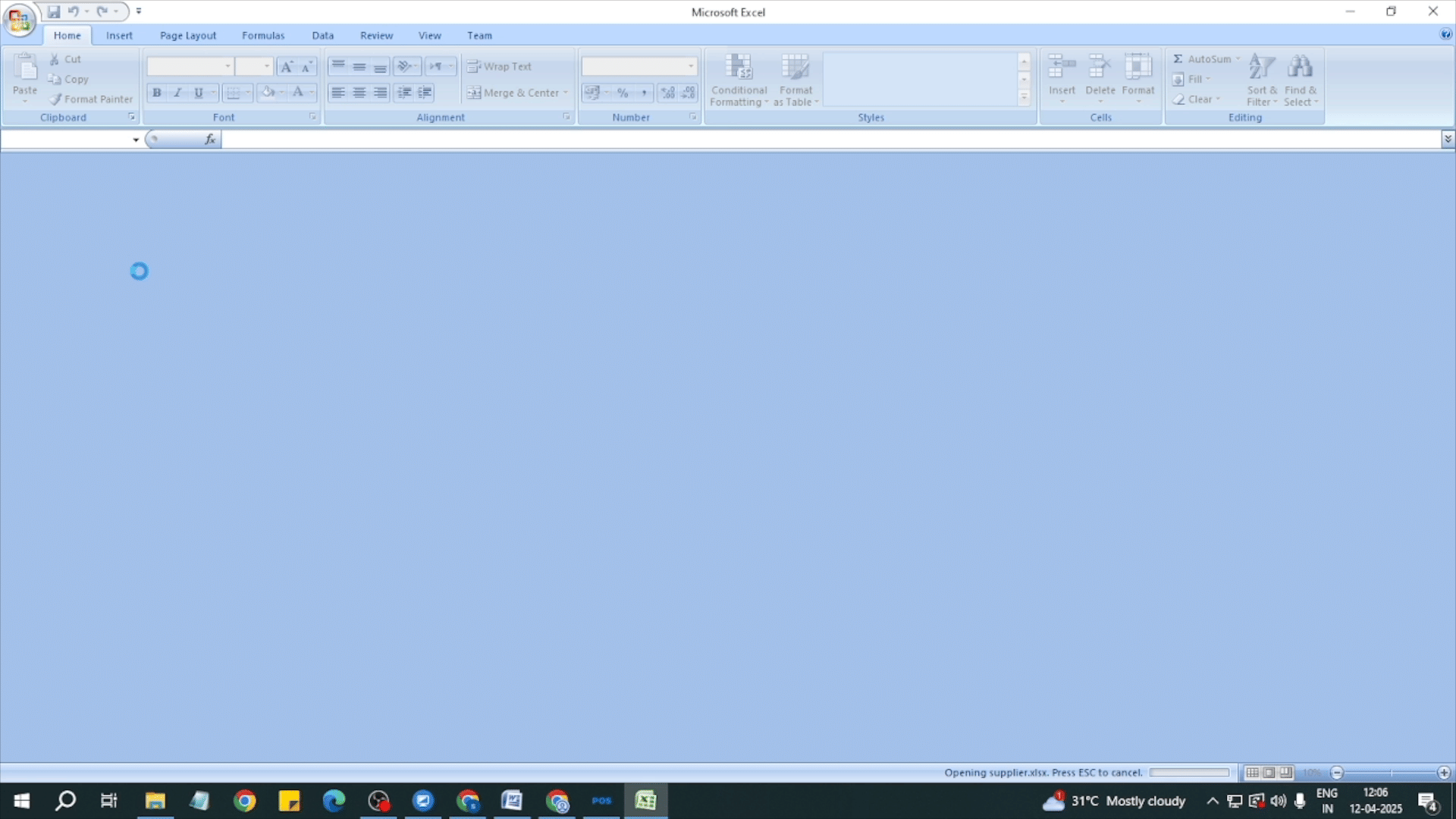Click the Fill Color bucket icon
Screen dimensions: 1456x819
(x=268, y=93)
